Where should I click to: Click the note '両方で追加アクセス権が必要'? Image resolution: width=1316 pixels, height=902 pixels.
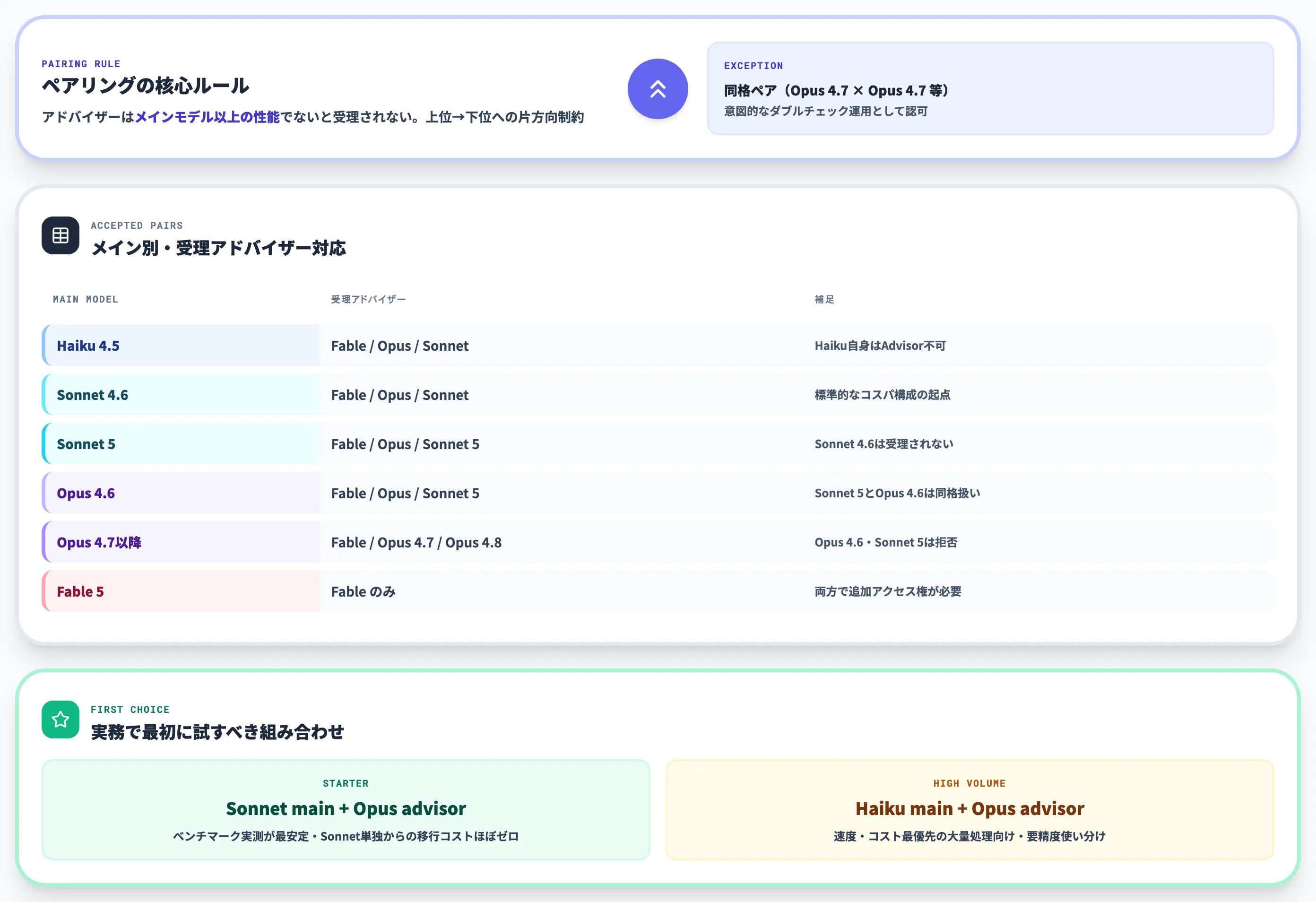point(888,592)
